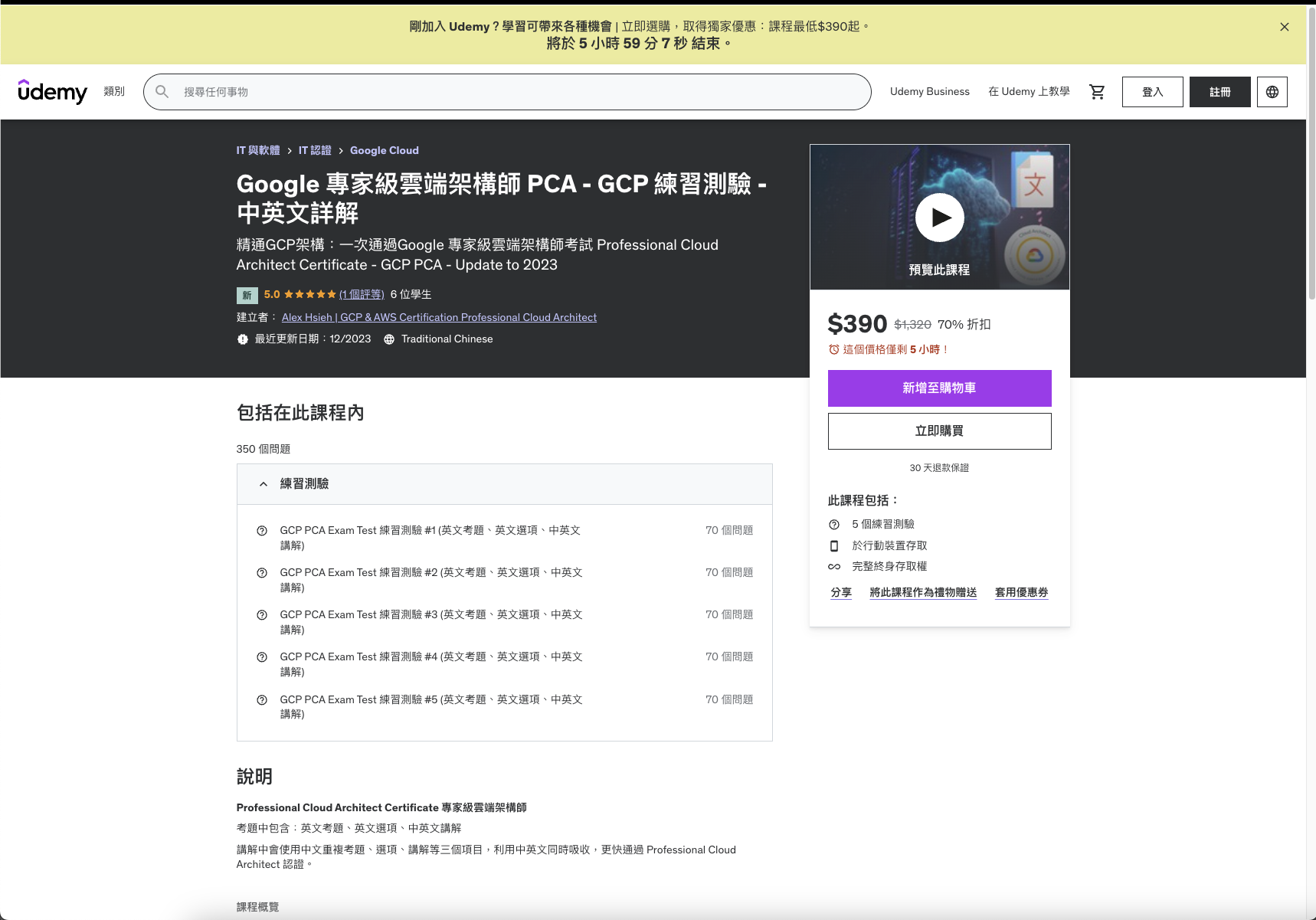Open Google Cloud breadcrumb
Image resolution: width=1316 pixels, height=920 pixels.
(385, 151)
